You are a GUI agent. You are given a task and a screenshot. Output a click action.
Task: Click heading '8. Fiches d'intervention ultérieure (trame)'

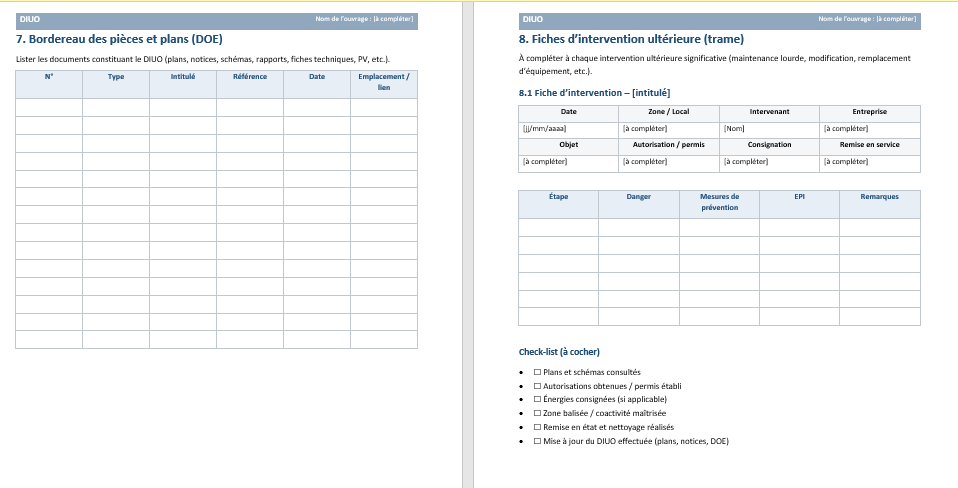point(631,39)
